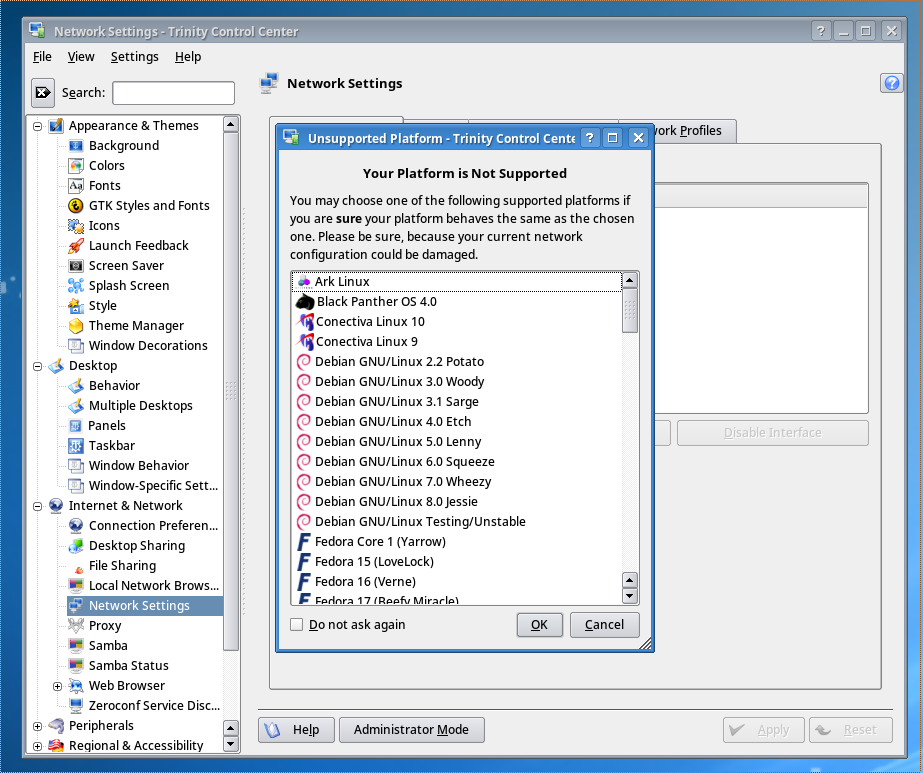
Task: Open the View menu
Action: pyautogui.click(x=81, y=57)
